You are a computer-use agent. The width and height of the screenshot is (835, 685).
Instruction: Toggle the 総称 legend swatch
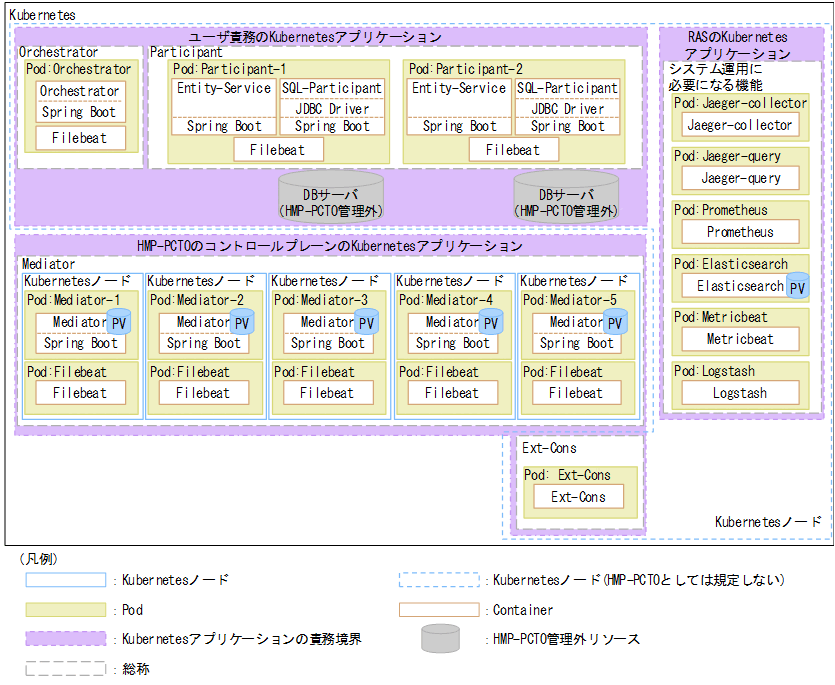pyautogui.click(x=67, y=668)
